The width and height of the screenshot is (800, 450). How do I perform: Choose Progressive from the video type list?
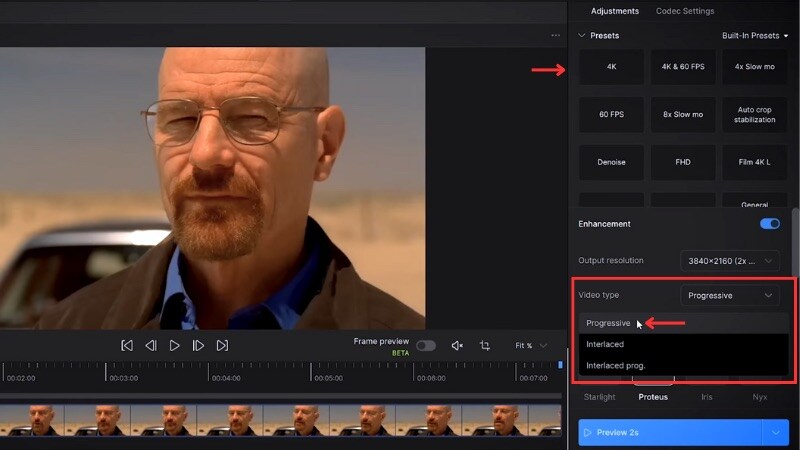[683, 323]
